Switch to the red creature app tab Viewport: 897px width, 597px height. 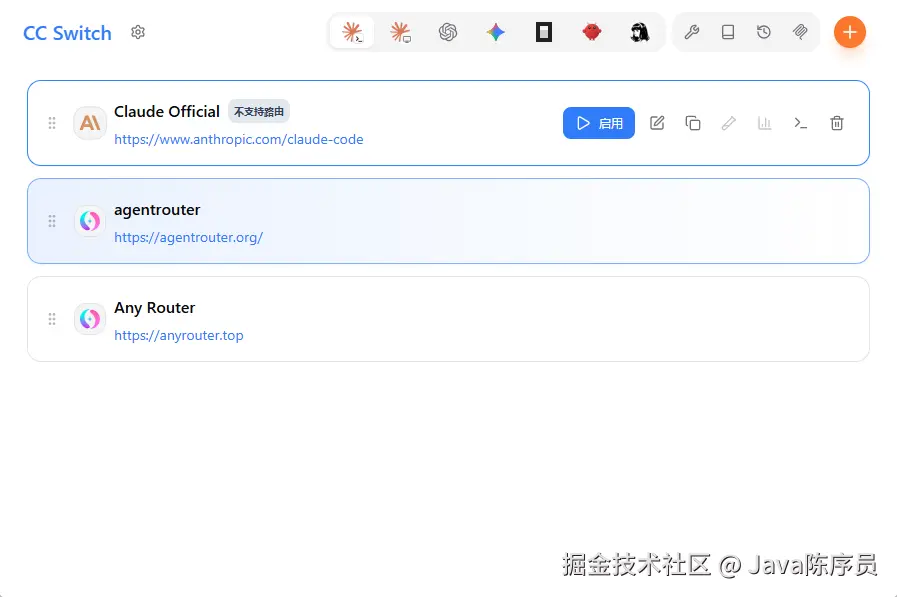point(592,32)
